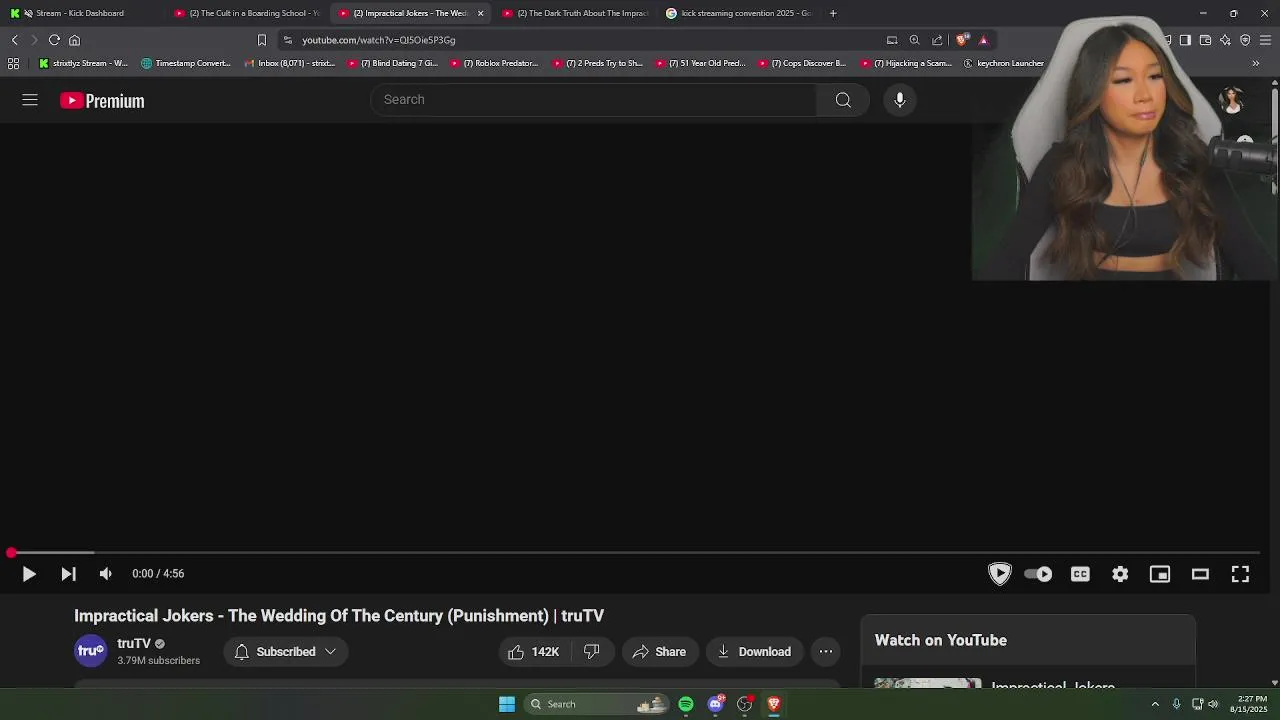The width and height of the screenshot is (1280, 720).
Task: Expand the bookmarks overflow chevron
Action: [x=1256, y=63]
